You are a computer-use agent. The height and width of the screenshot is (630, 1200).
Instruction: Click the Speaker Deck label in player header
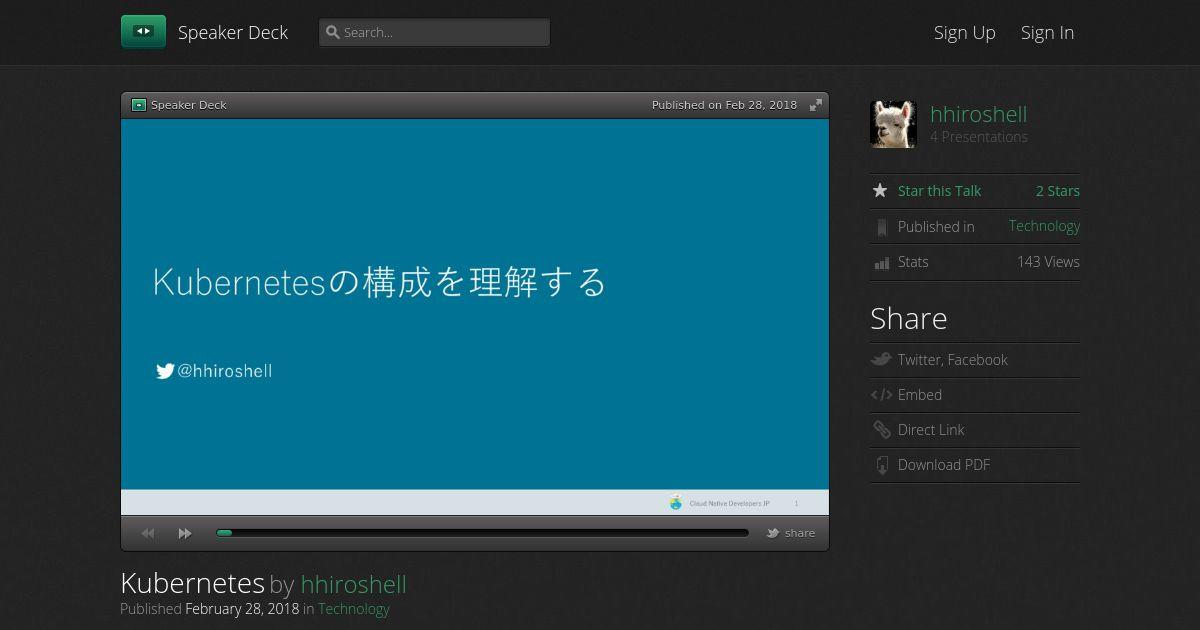point(188,105)
